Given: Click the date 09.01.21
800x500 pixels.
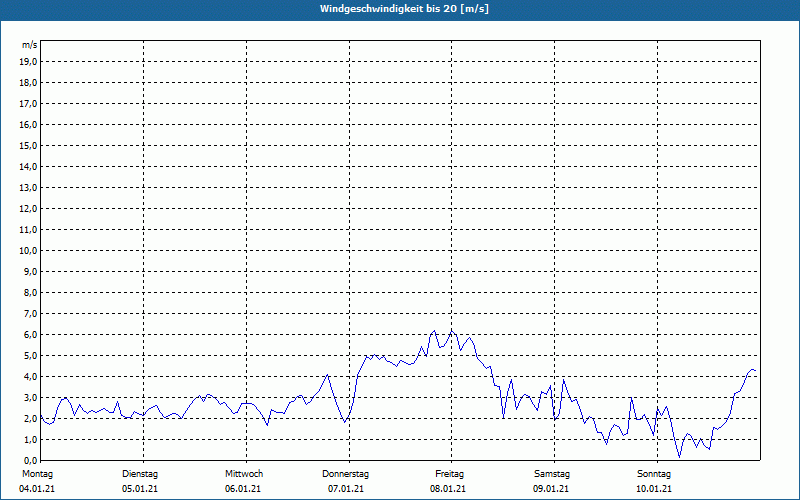Looking at the screenshot, I should [x=551, y=489].
